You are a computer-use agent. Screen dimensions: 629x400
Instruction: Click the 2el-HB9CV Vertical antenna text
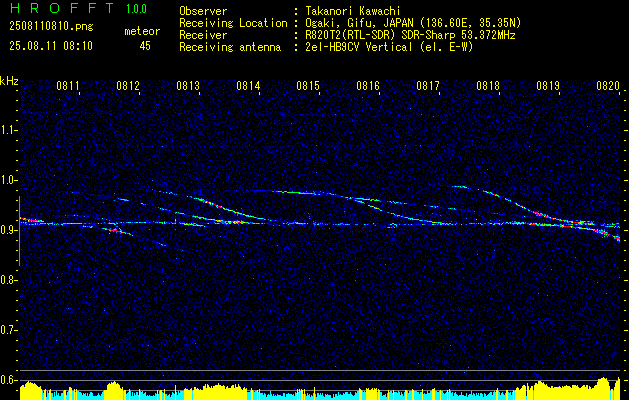389,47
